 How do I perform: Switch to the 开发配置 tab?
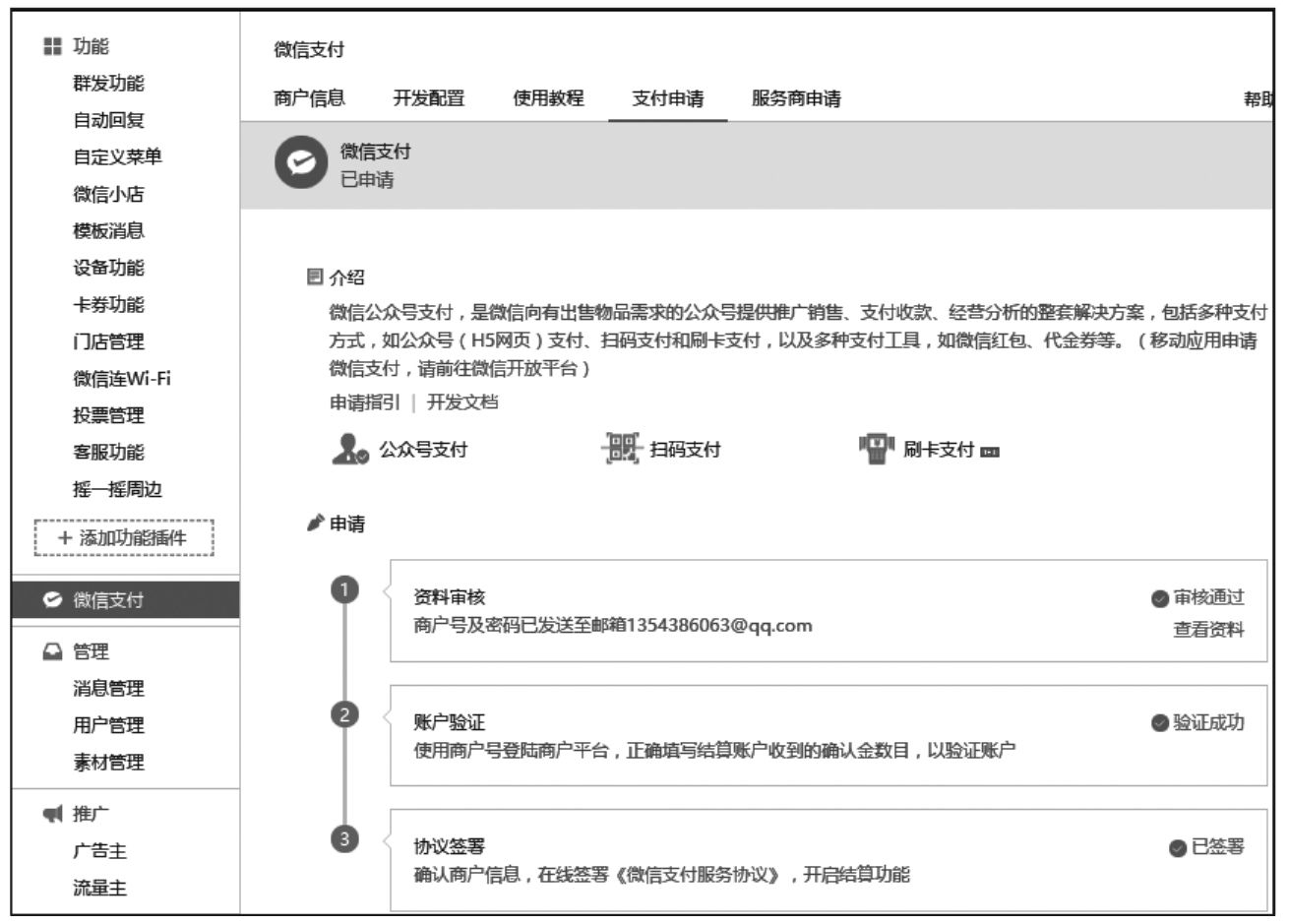coord(429,97)
